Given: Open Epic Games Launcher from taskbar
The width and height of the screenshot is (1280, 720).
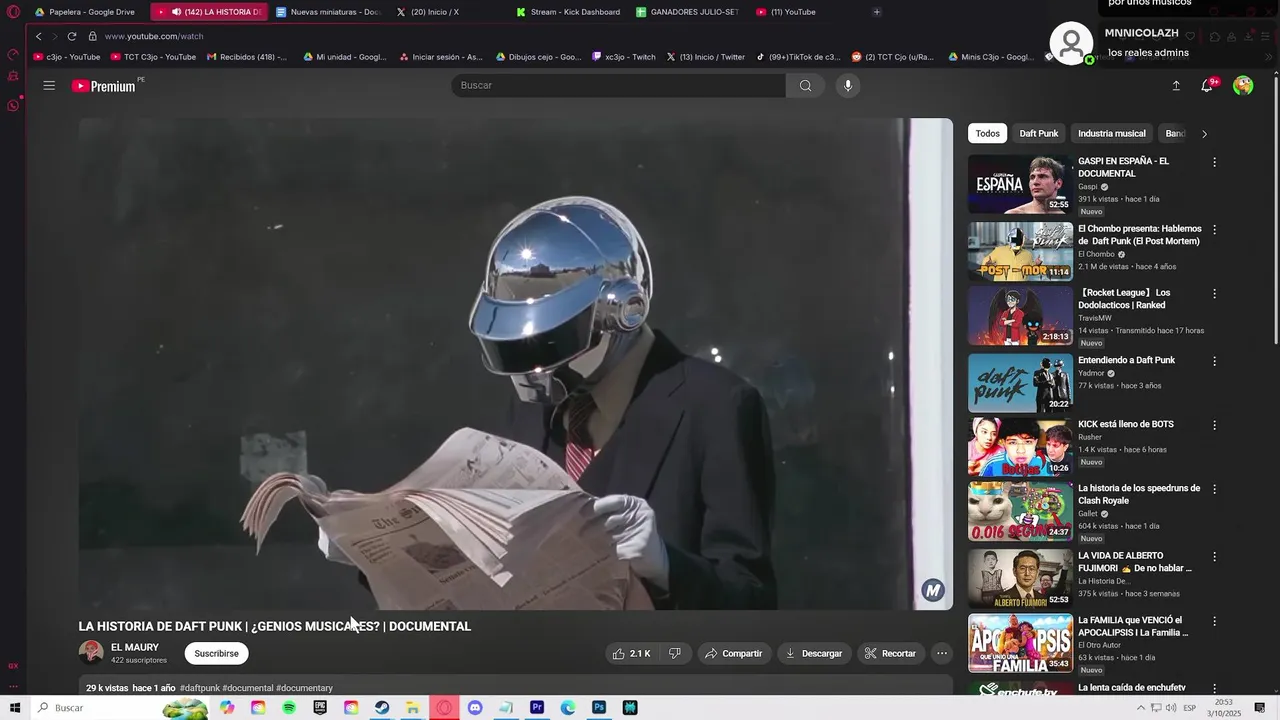Looking at the screenshot, I should coord(320,708).
